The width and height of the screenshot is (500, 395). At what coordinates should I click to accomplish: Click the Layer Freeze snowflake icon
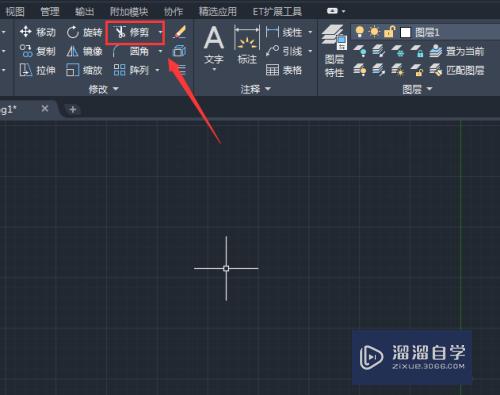click(x=398, y=51)
